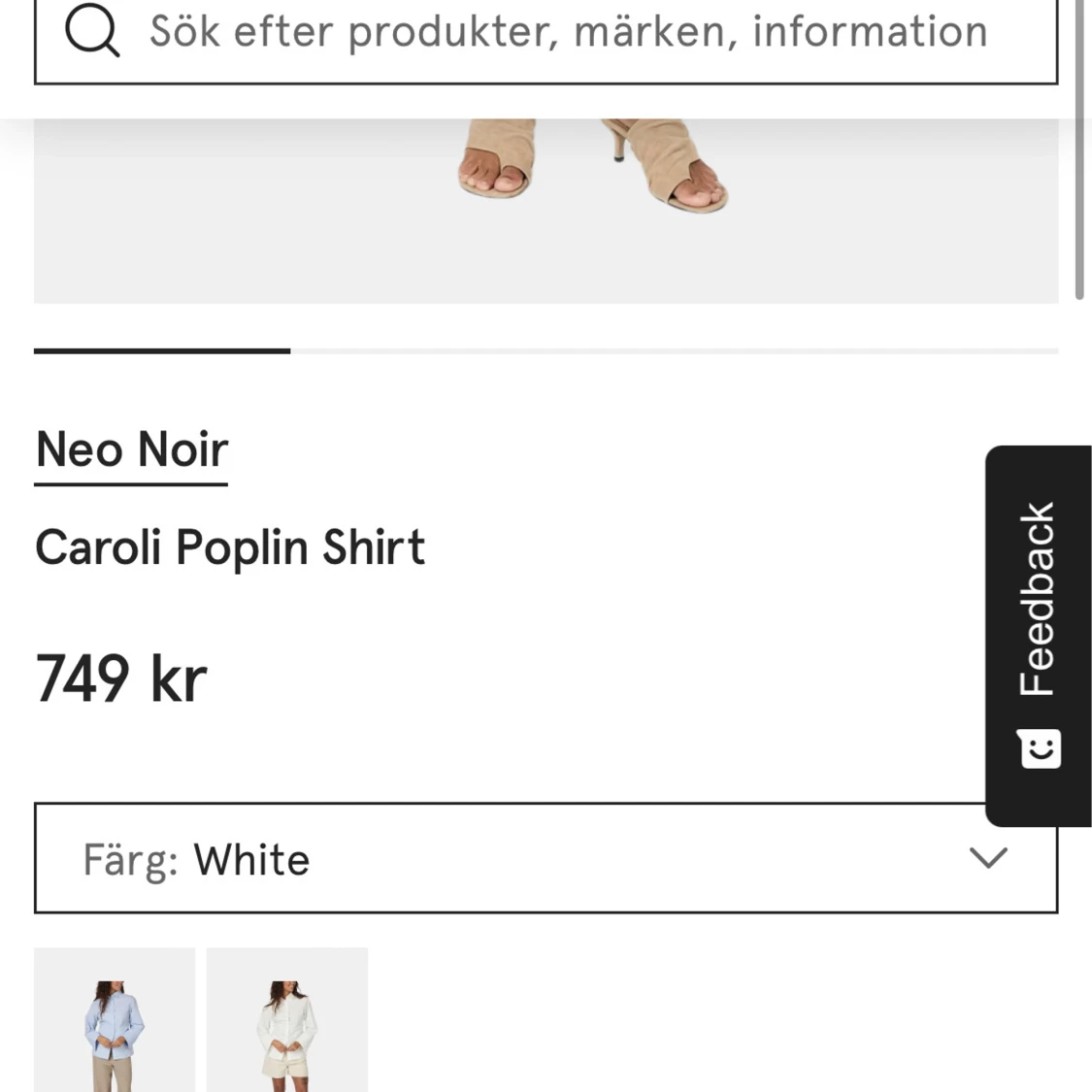
Task: Click the underlined Neo Noir heading
Action: click(x=131, y=448)
